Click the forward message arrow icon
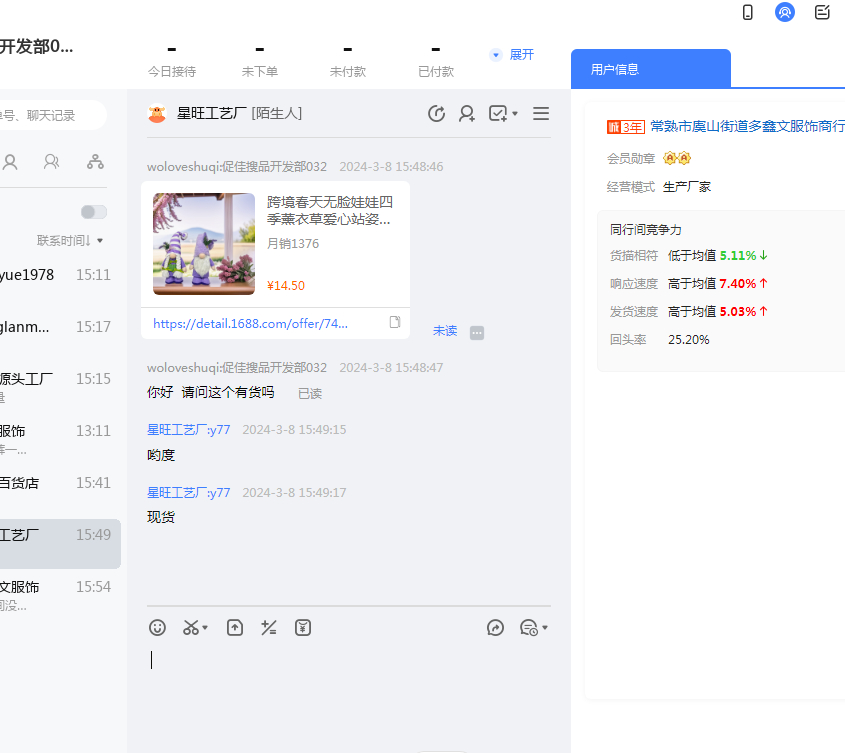The height and width of the screenshot is (753, 845). (495, 628)
